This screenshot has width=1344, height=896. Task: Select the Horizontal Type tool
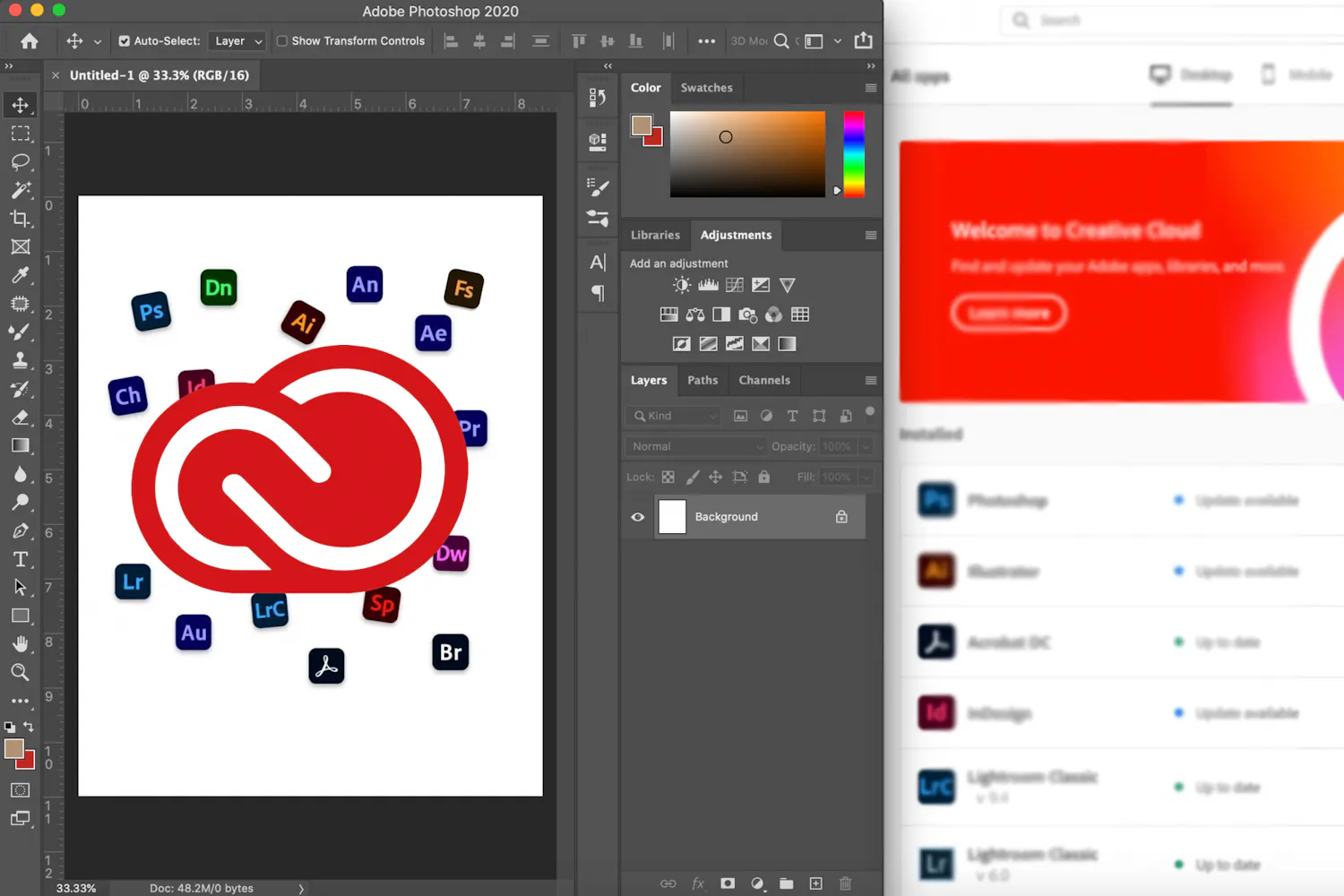click(x=20, y=559)
